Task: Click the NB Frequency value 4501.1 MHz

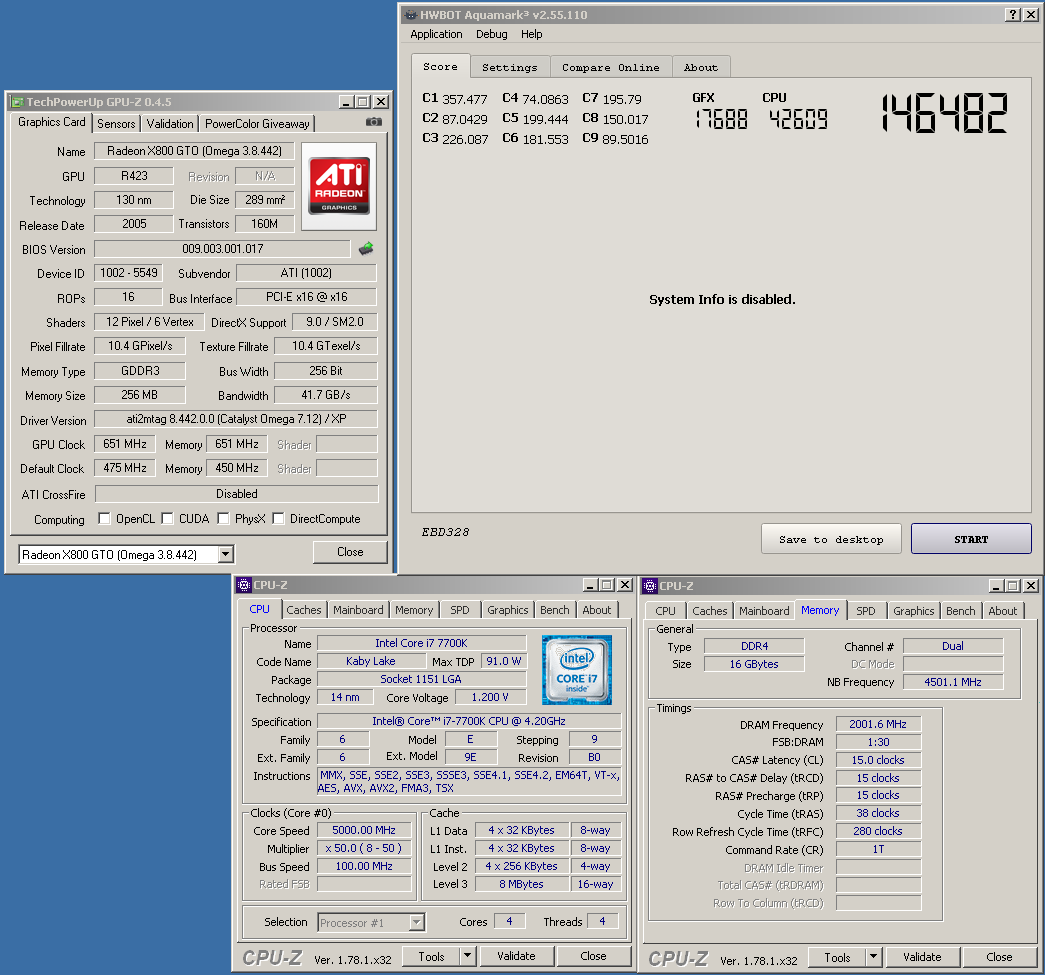Action: click(x=953, y=682)
